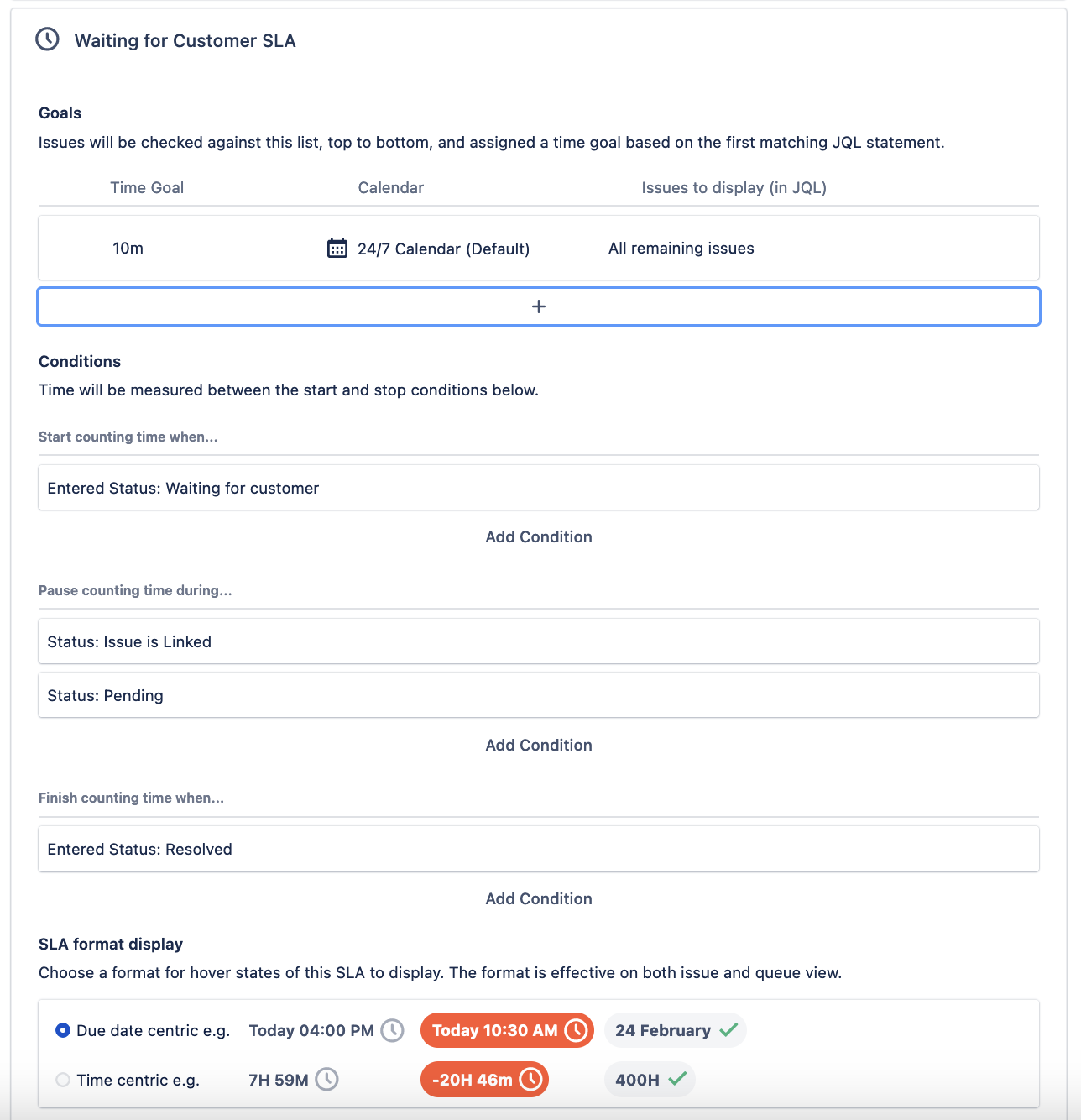Click the clock icon next to 7H 59M

pos(326,1080)
